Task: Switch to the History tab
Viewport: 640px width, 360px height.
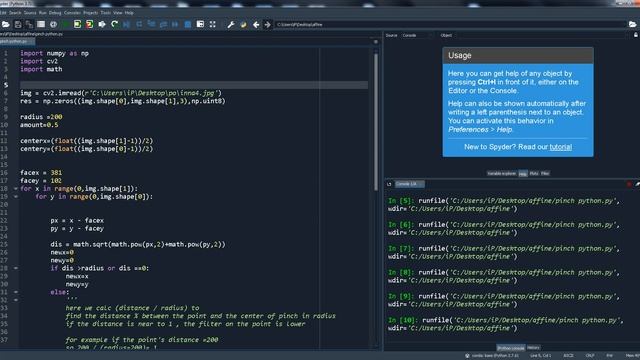Action: [533, 348]
